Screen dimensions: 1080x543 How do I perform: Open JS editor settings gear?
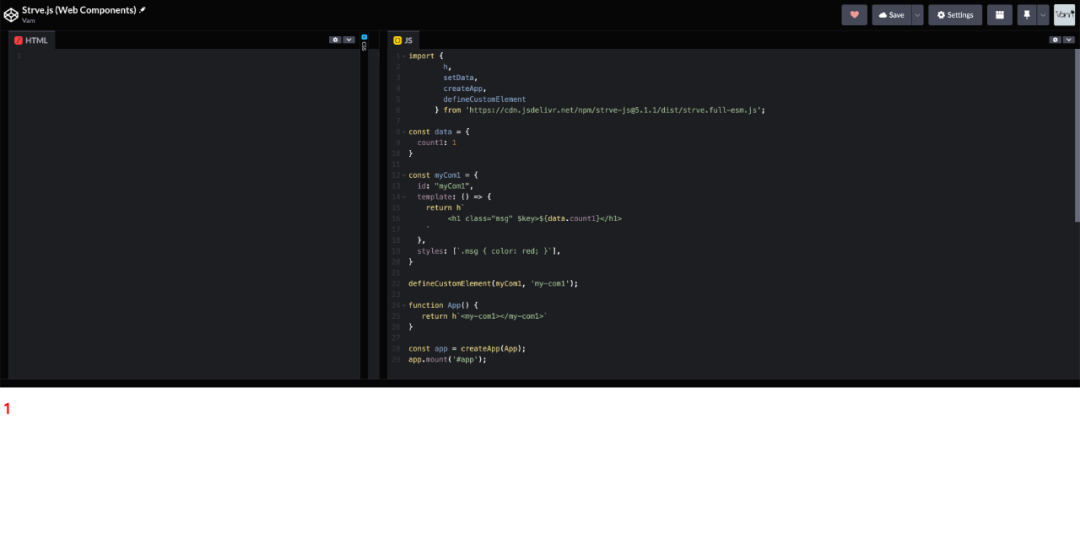1055,40
